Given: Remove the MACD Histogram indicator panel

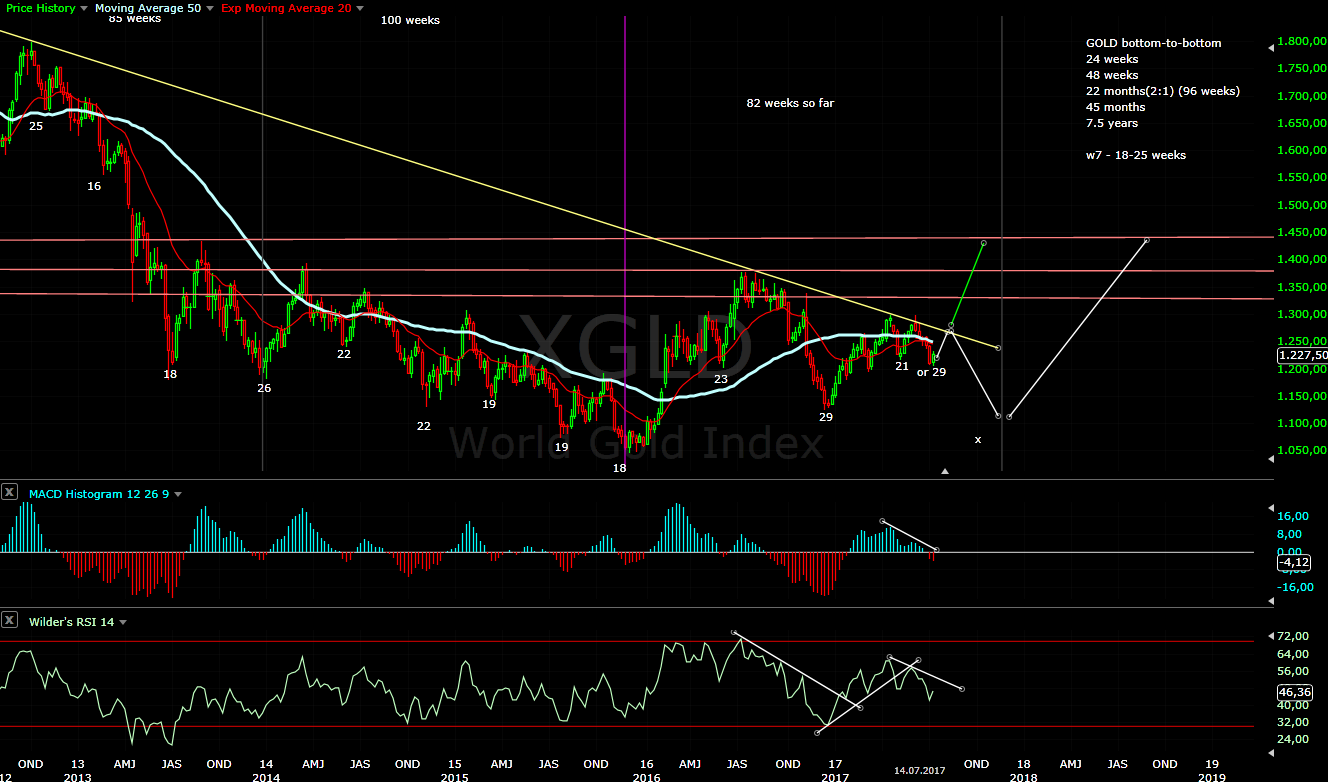Looking at the screenshot, I should coord(10,493).
